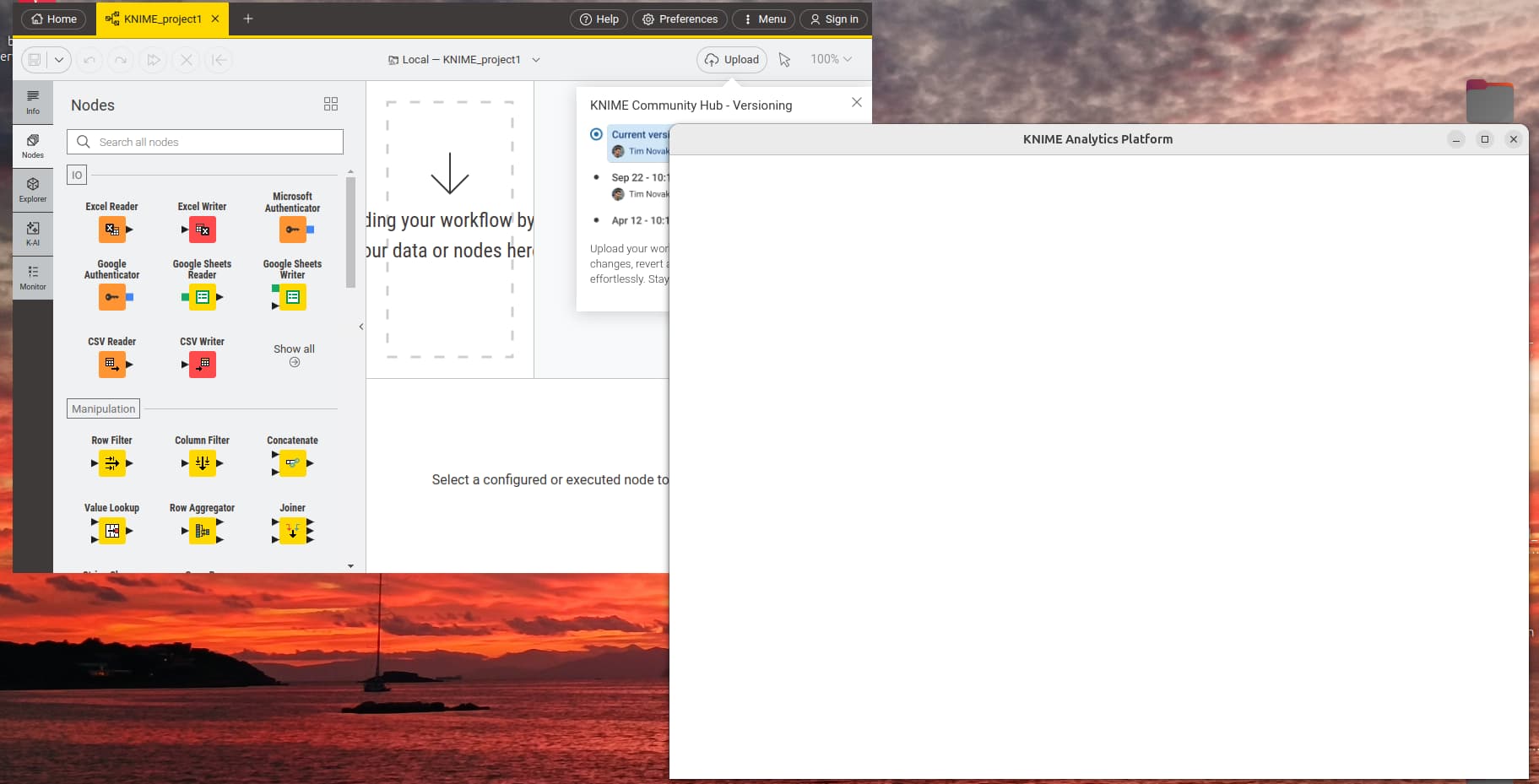Close the Versioning panel
The height and width of the screenshot is (784, 1539).
[856, 102]
